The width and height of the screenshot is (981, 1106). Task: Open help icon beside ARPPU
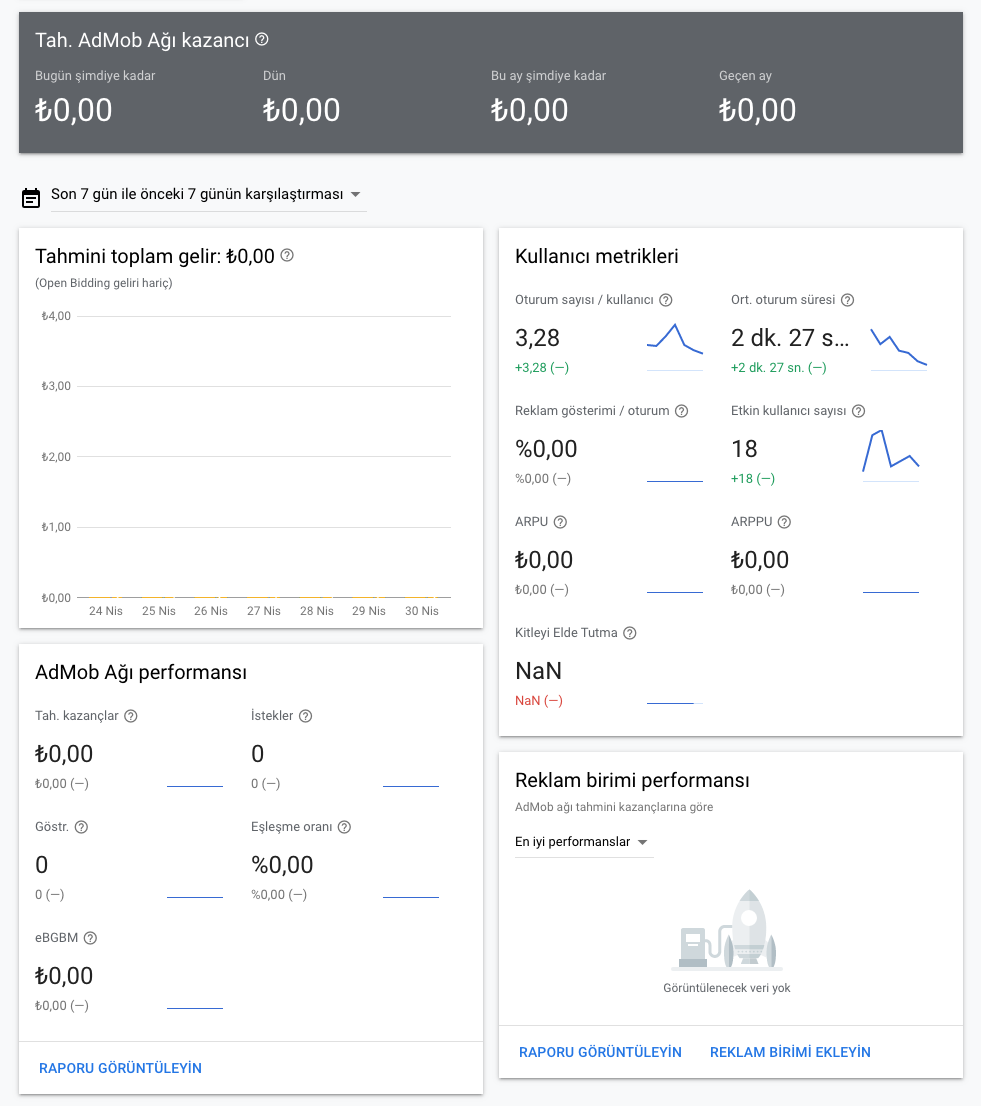click(784, 522)
